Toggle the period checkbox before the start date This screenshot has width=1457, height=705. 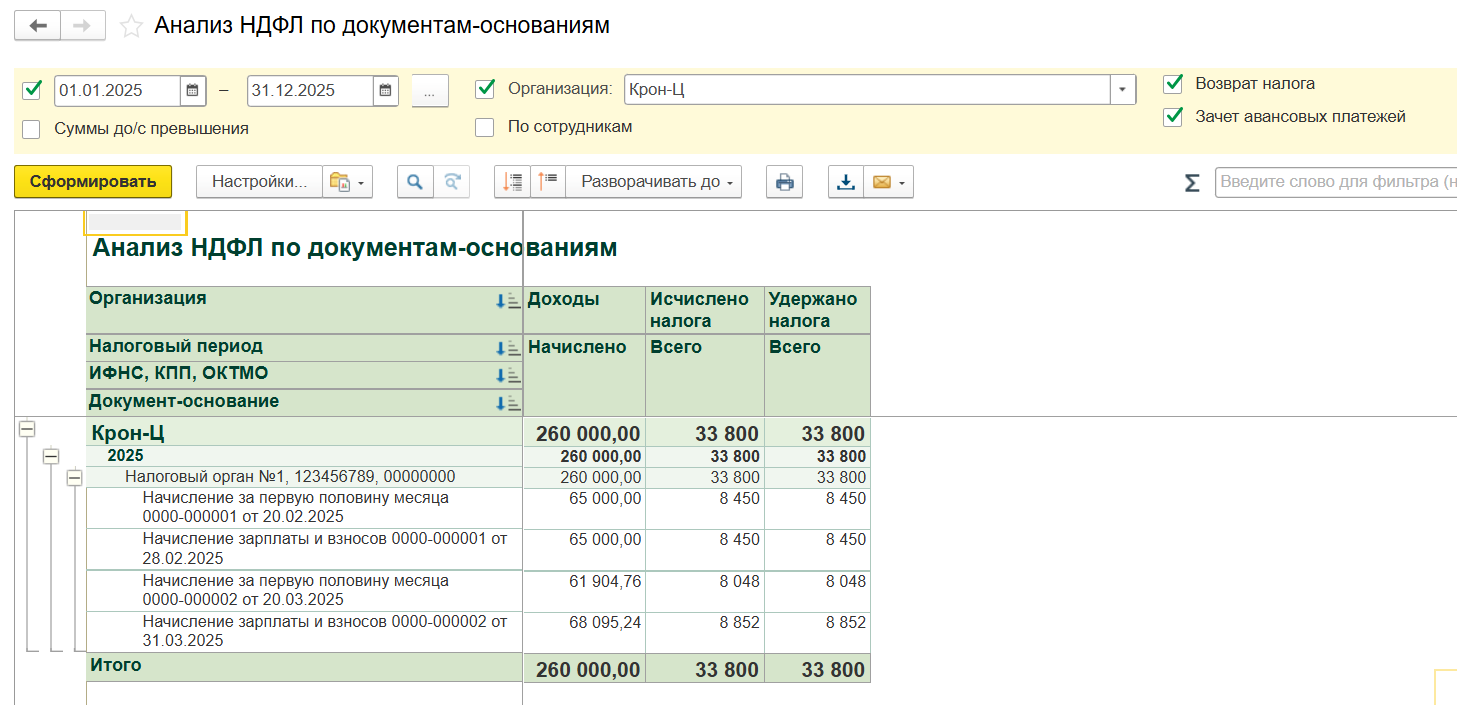click(x=32, y=90)
